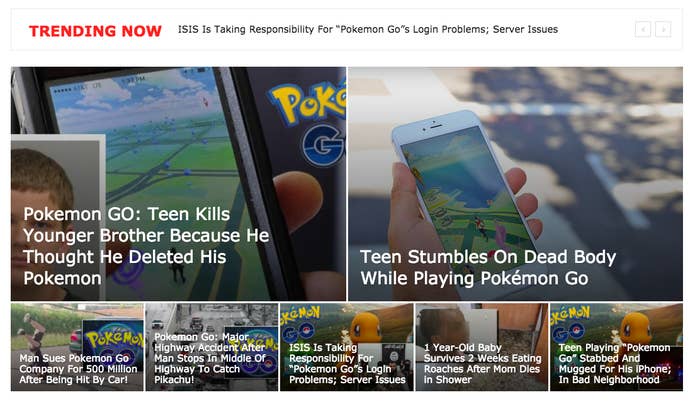Open Teen Stumbles On Dead Body headline
The width and height of the screenshot is (700, 407).
click(x=488, y=267)
